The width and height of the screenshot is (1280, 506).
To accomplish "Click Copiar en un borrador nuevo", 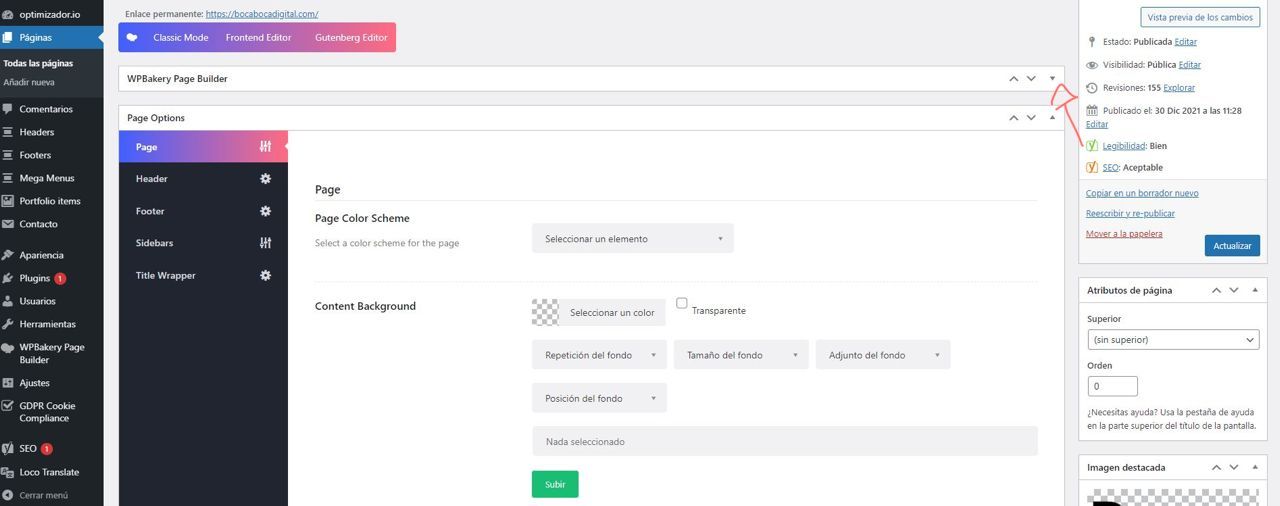I will click(x=1142, y=193).
